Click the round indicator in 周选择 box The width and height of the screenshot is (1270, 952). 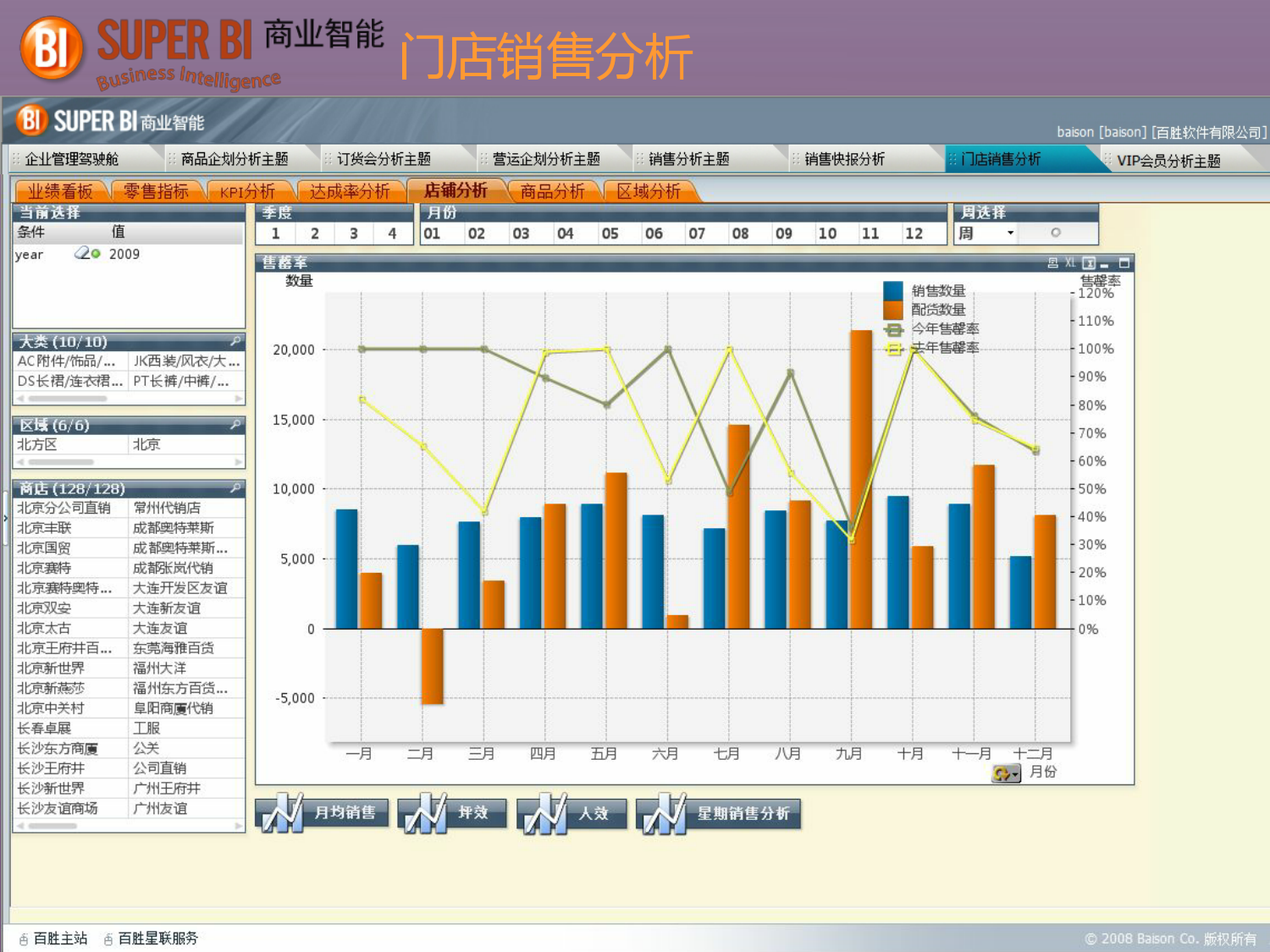(1056, 233)
